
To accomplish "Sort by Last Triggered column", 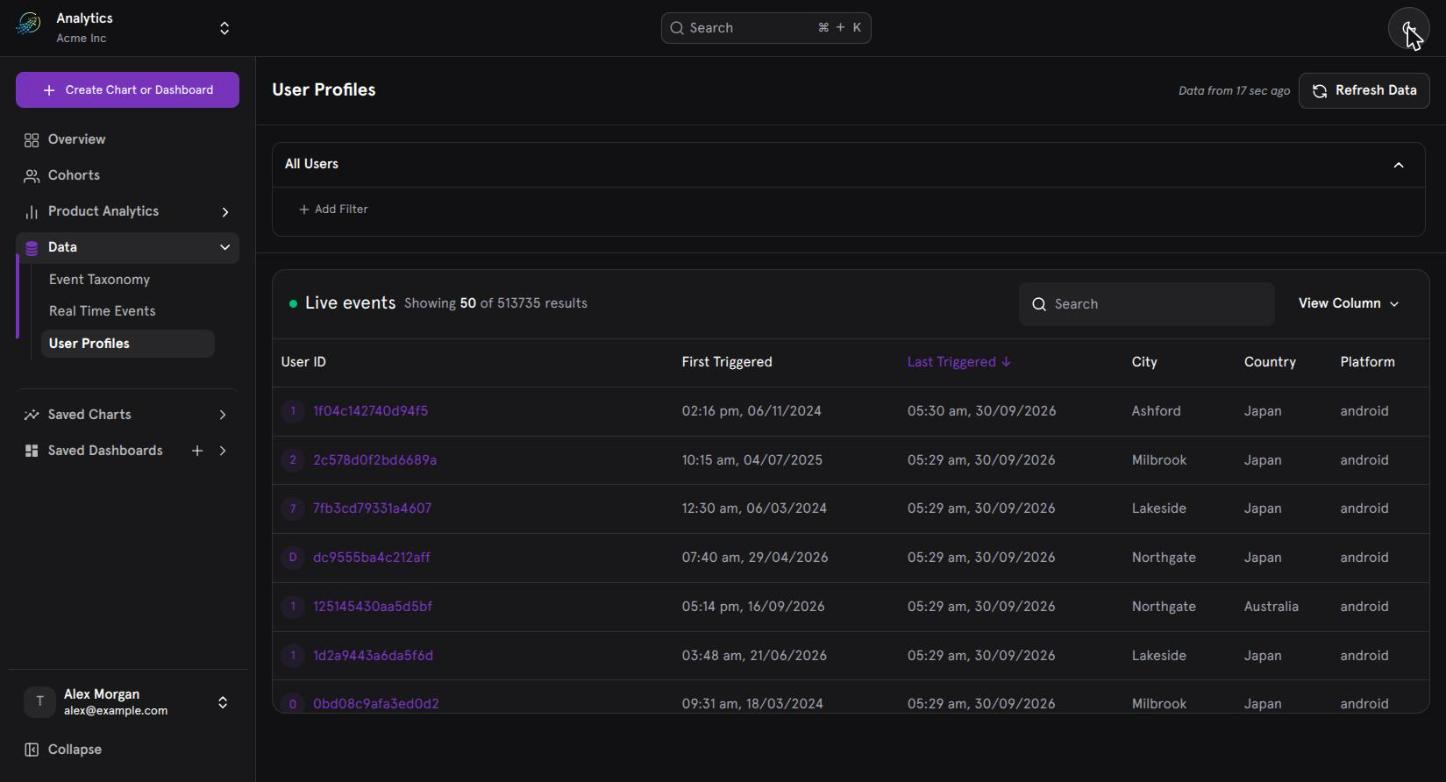I will click(x=959, y=362).
